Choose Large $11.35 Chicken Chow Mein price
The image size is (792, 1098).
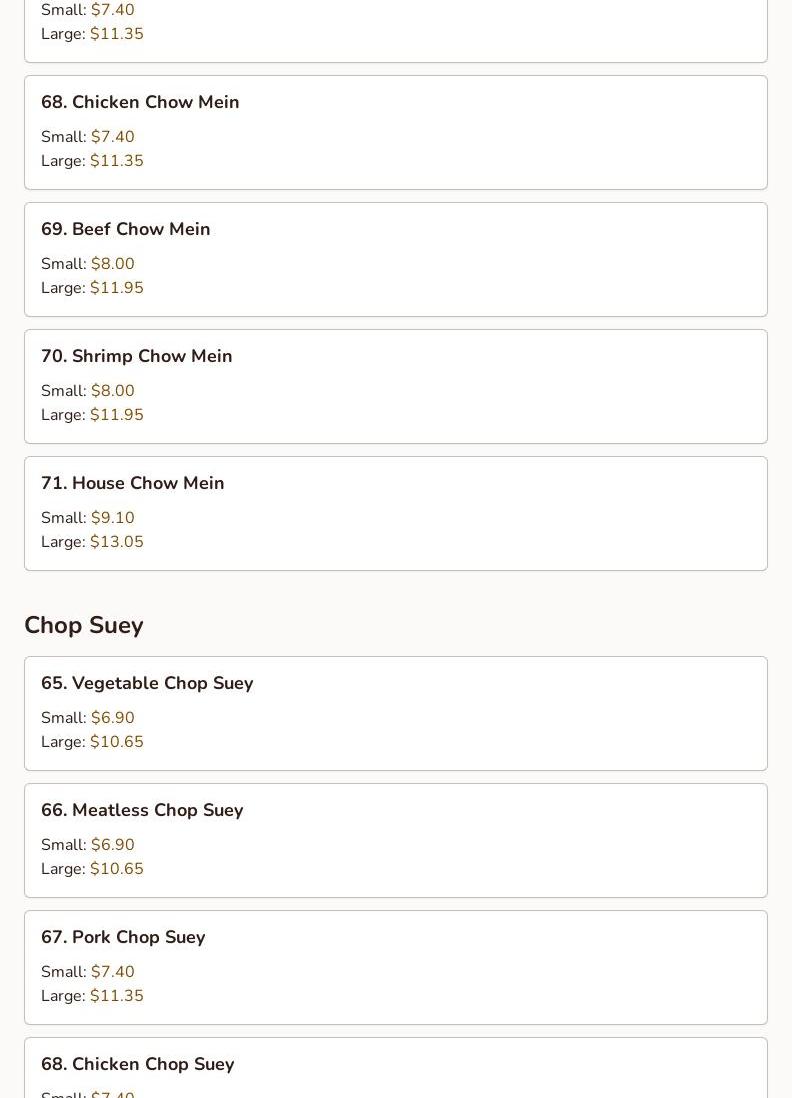(x=92, y=160)
